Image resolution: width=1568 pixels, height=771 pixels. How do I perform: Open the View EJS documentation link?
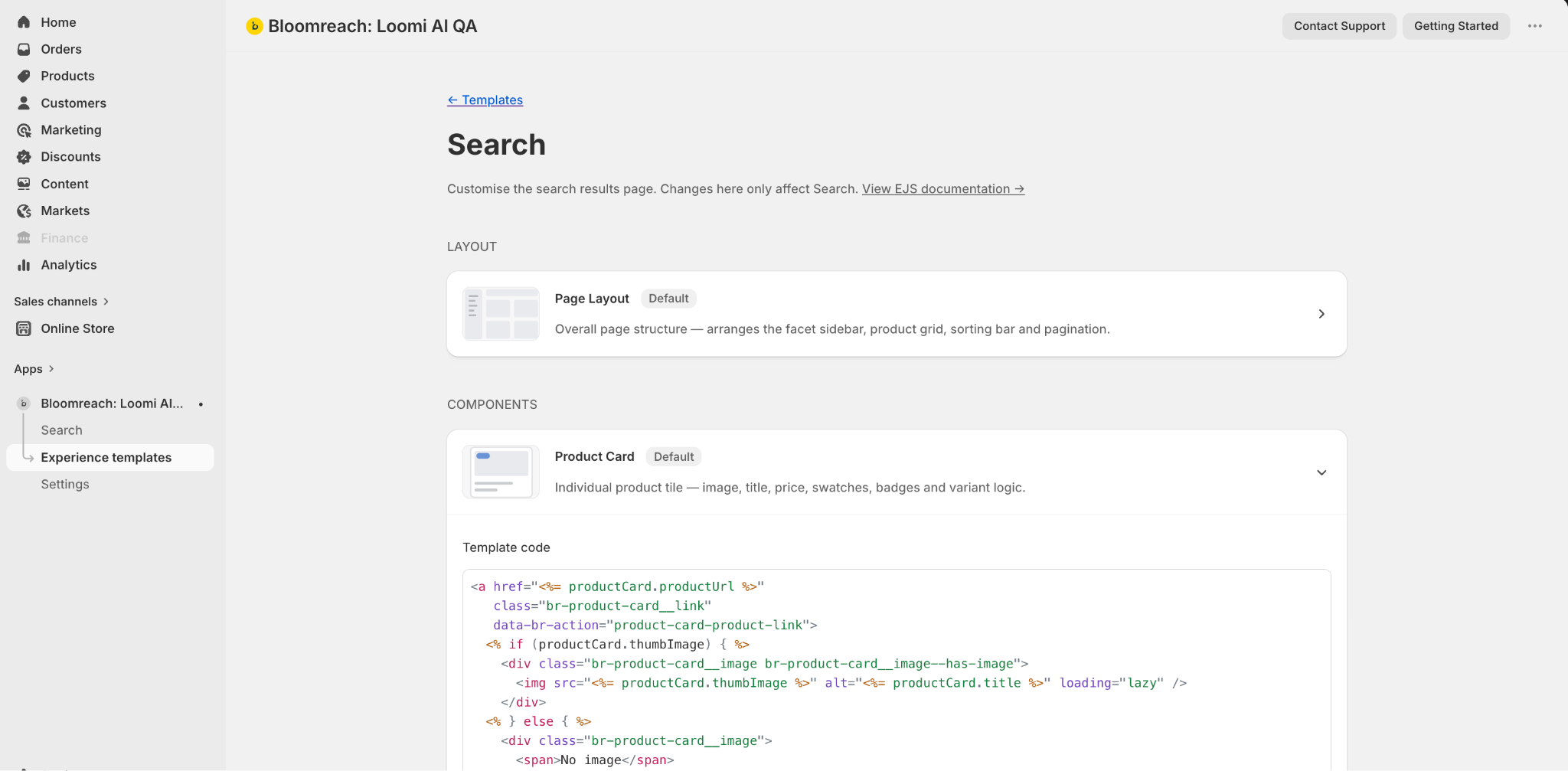pyautogui.click(x=942, y=189)
